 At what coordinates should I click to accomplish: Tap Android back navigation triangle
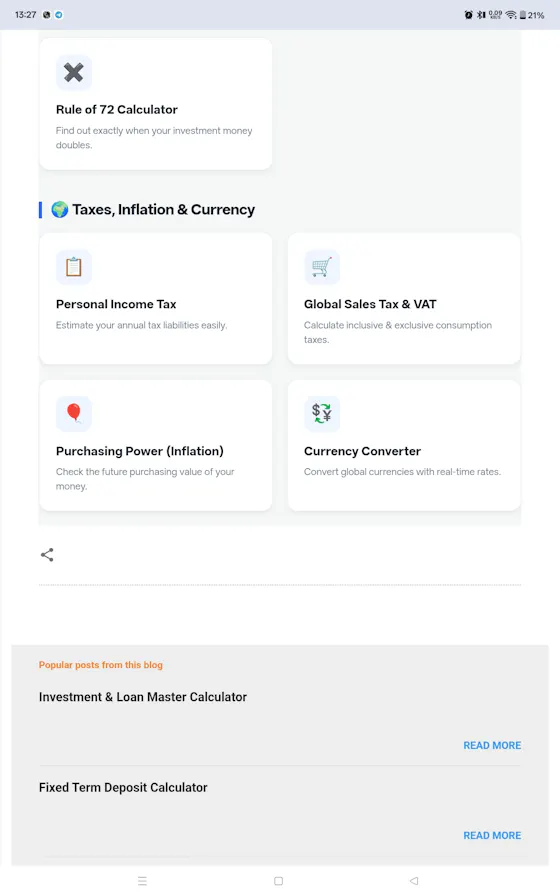tap(414, 881)
